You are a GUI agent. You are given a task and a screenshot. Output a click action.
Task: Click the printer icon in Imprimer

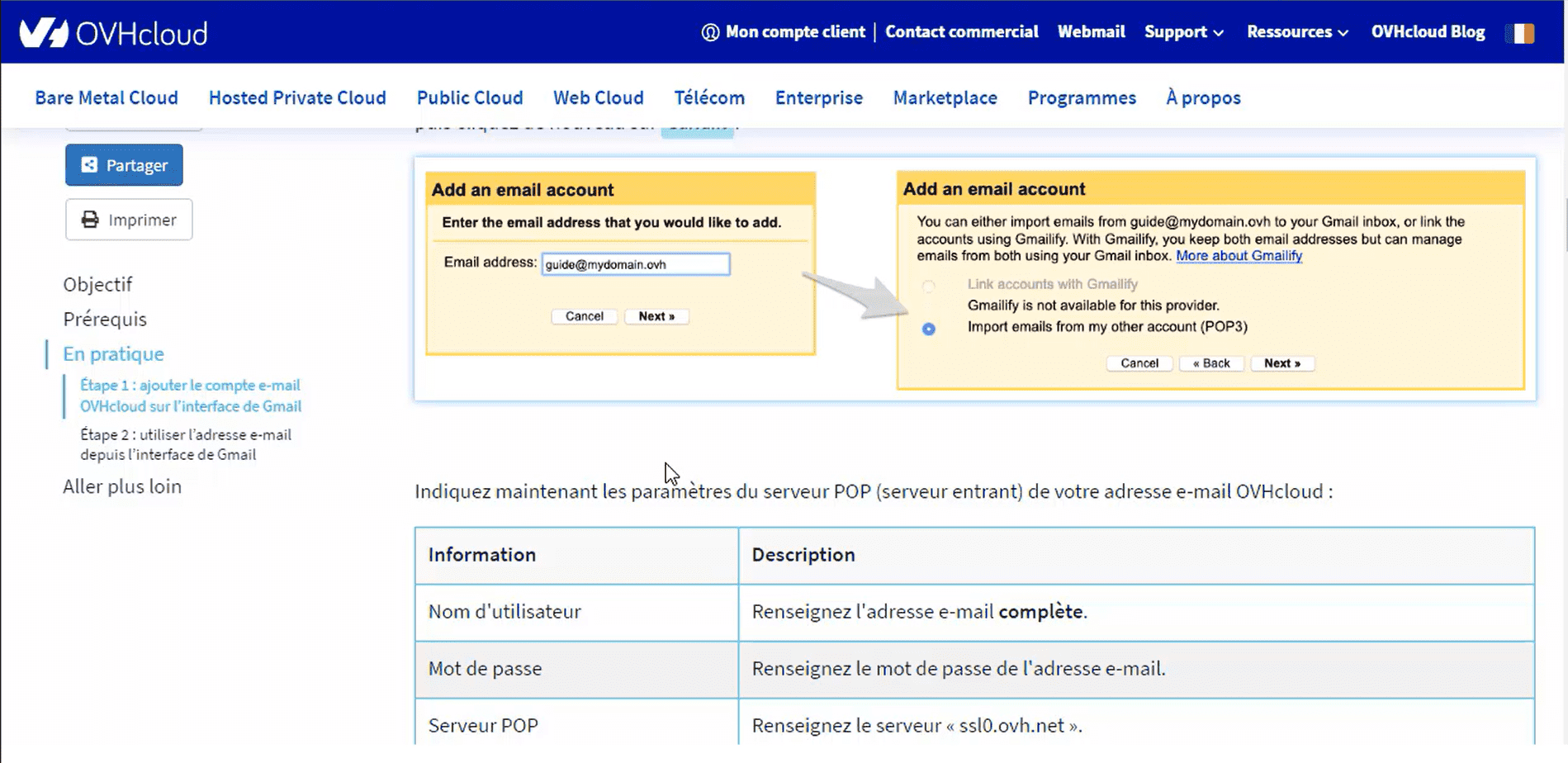(x=90, y=220)
